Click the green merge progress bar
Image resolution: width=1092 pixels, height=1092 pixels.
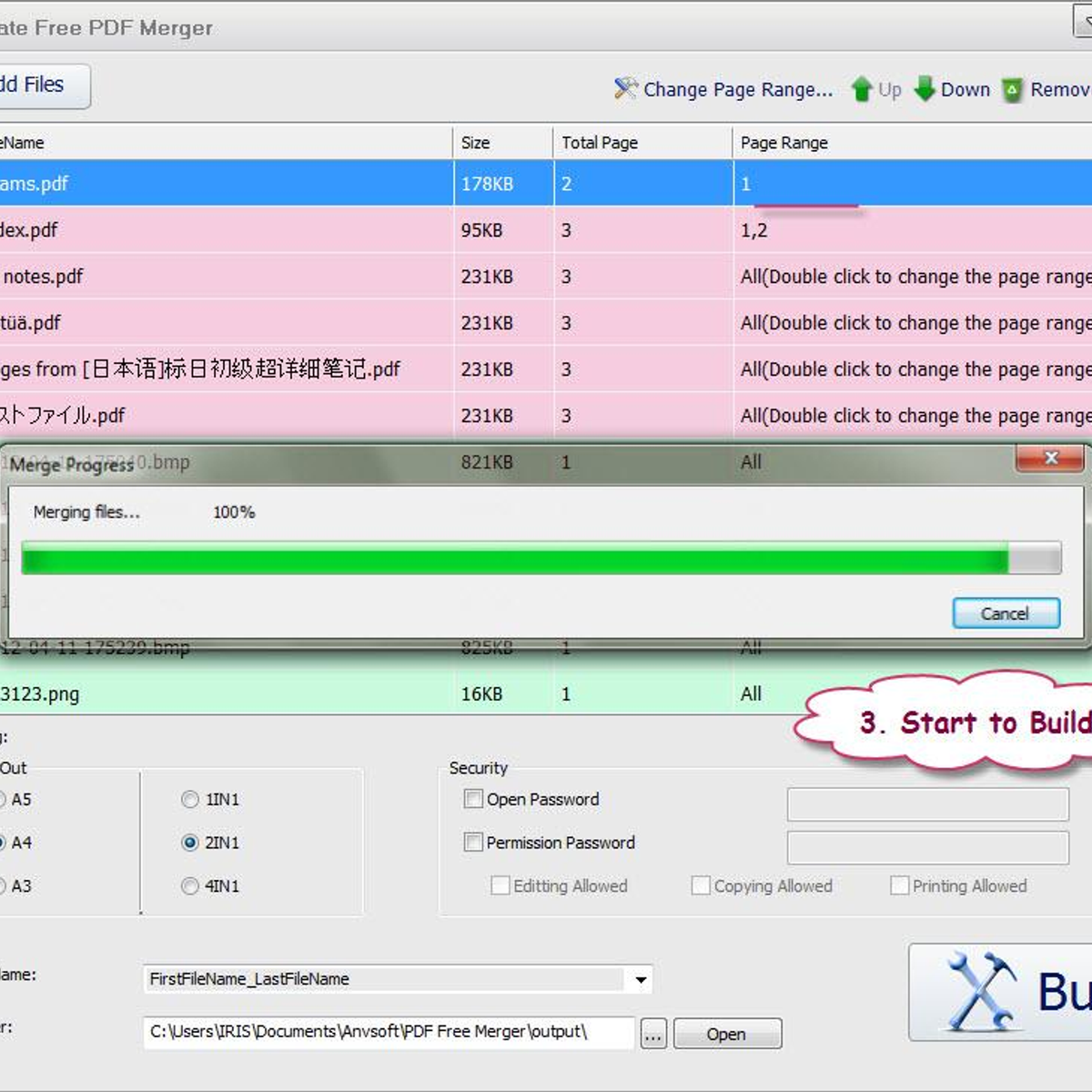point(541,558)
